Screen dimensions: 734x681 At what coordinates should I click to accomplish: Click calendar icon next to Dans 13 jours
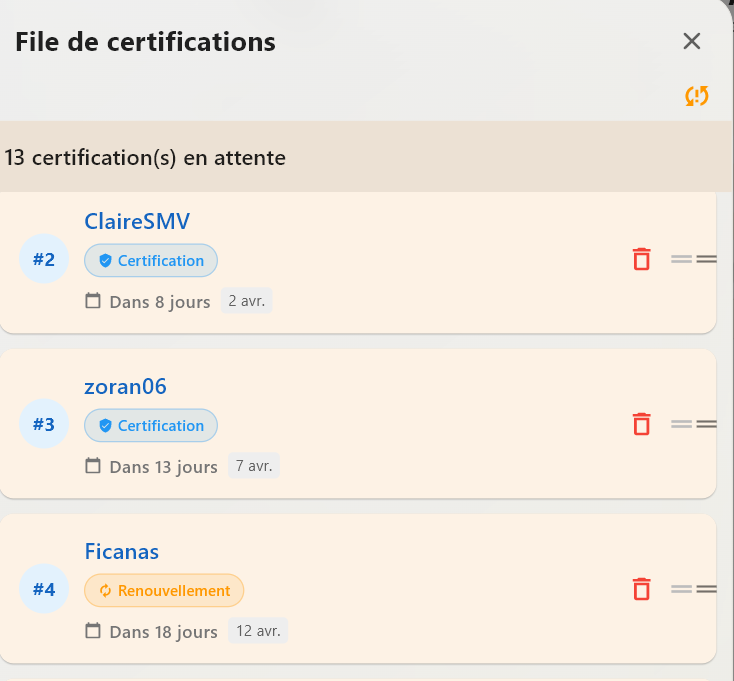pos(94,466)
